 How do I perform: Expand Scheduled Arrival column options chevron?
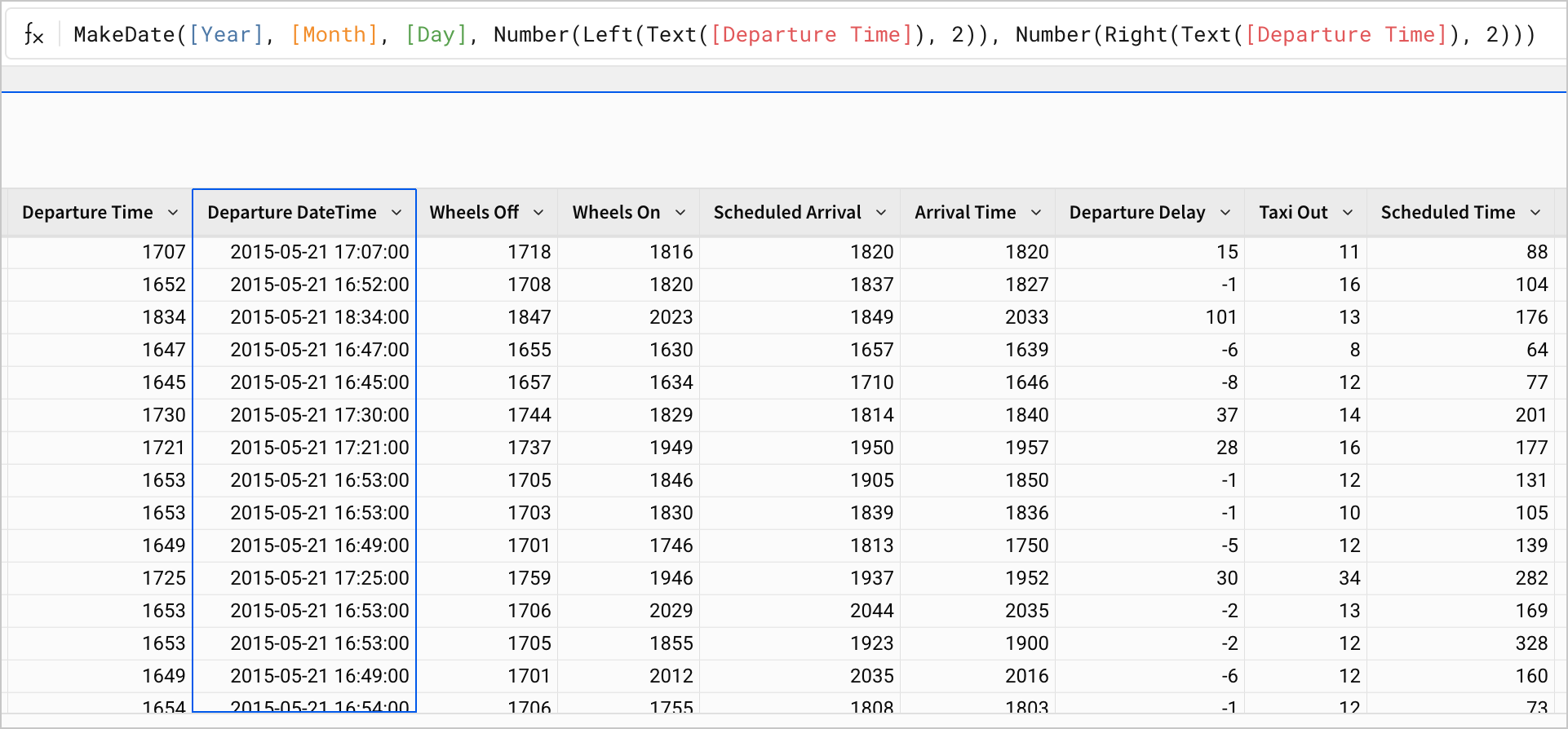click(881, 213)
